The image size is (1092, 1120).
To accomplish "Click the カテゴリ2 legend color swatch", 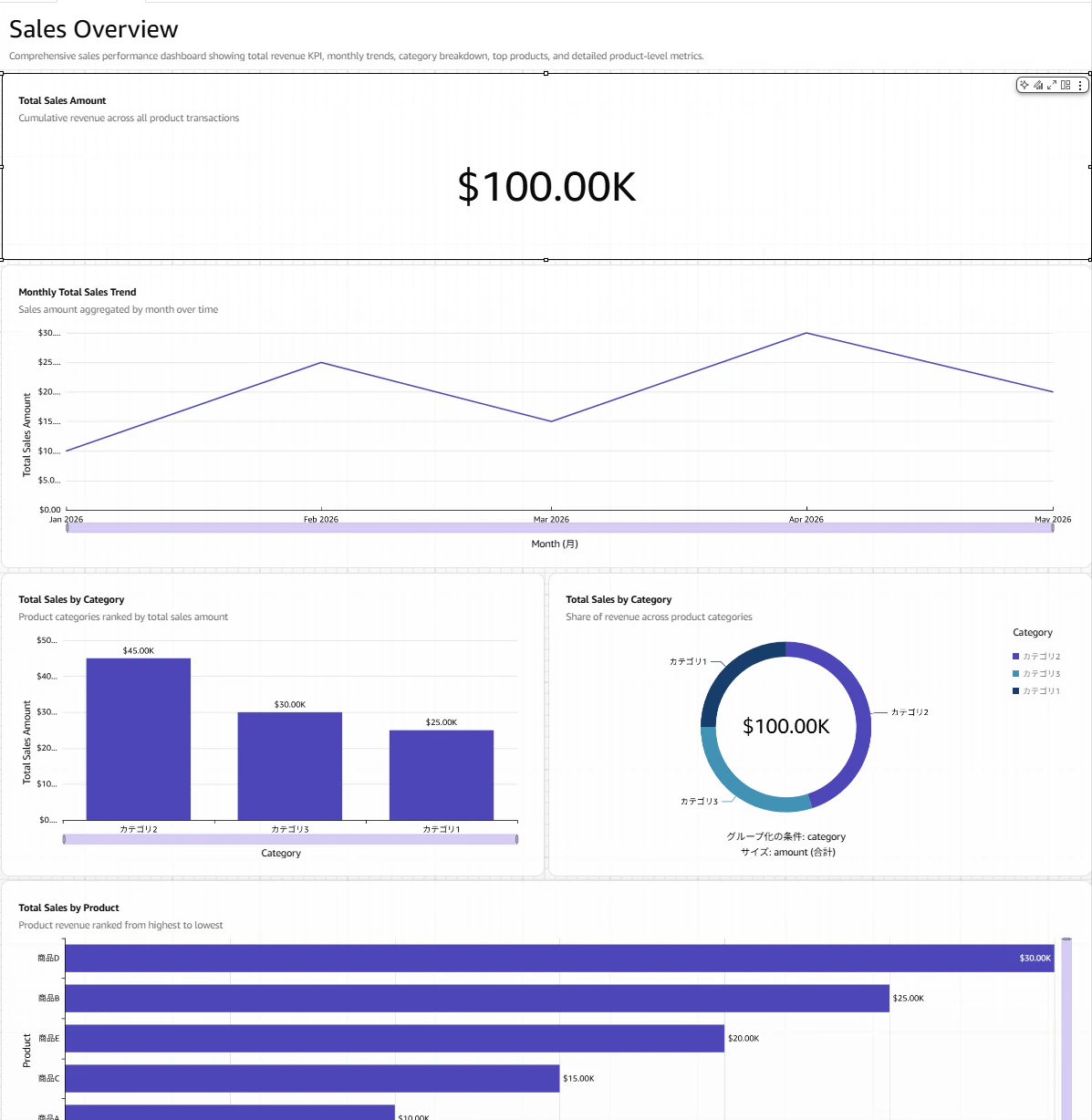I will pyautogui.click(x=1015, y=656).
